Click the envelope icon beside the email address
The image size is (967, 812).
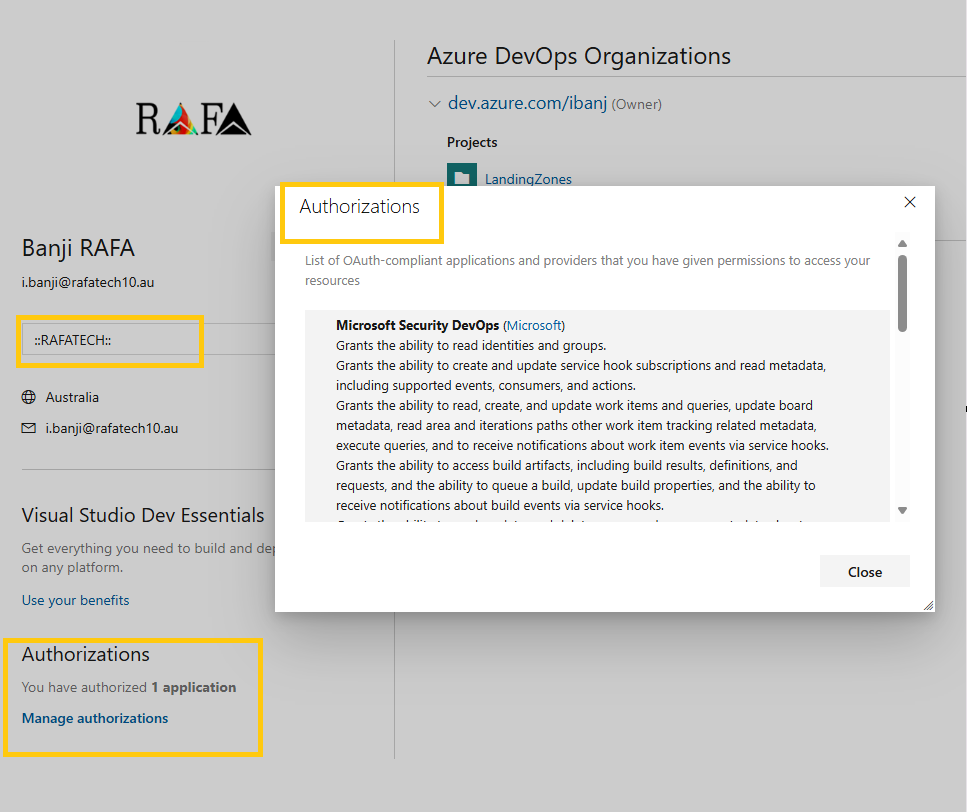point(29,427)
